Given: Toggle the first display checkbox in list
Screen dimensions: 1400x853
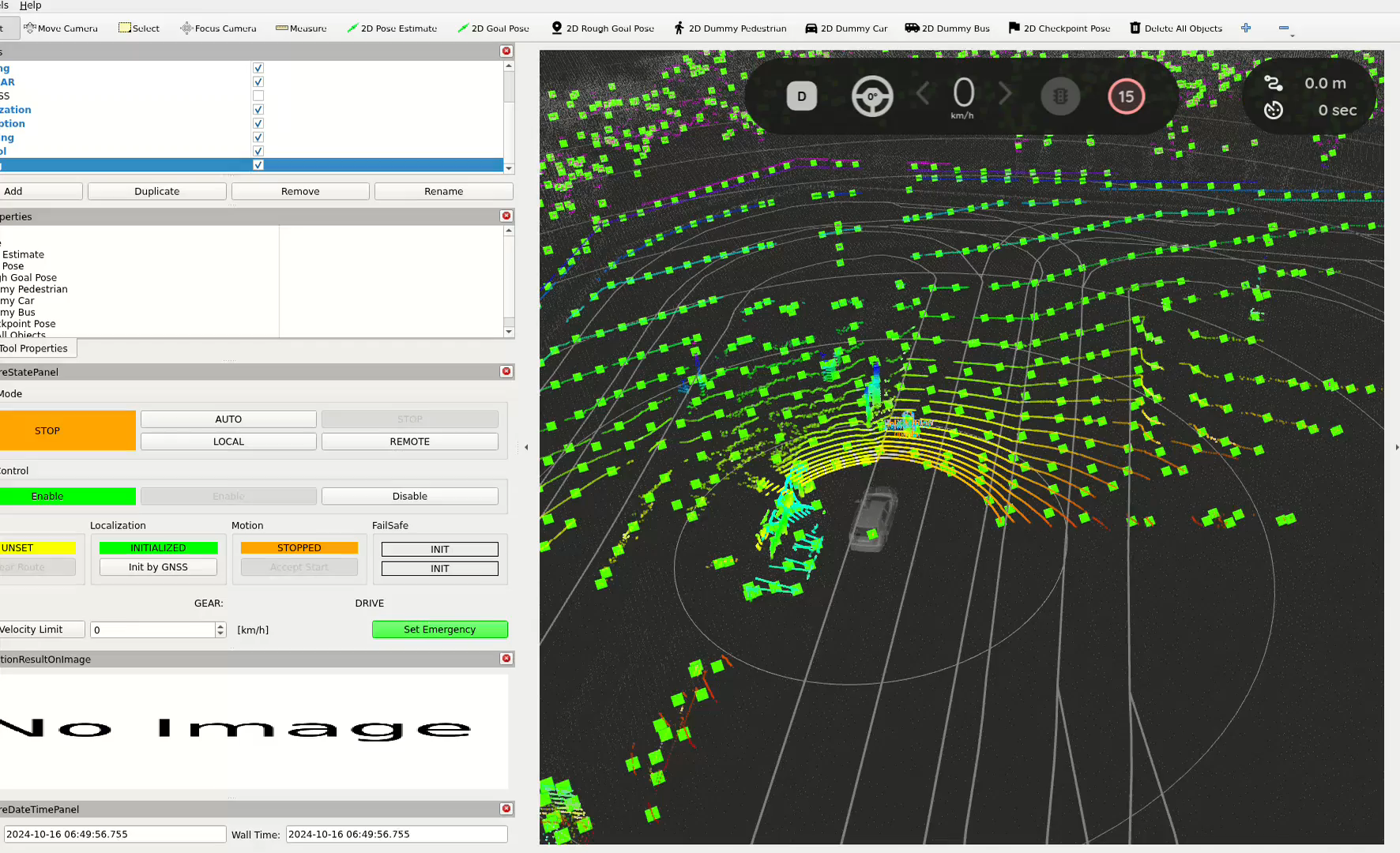Looking at the screenshot, I should pyautogui.click(x=258, y=68).
